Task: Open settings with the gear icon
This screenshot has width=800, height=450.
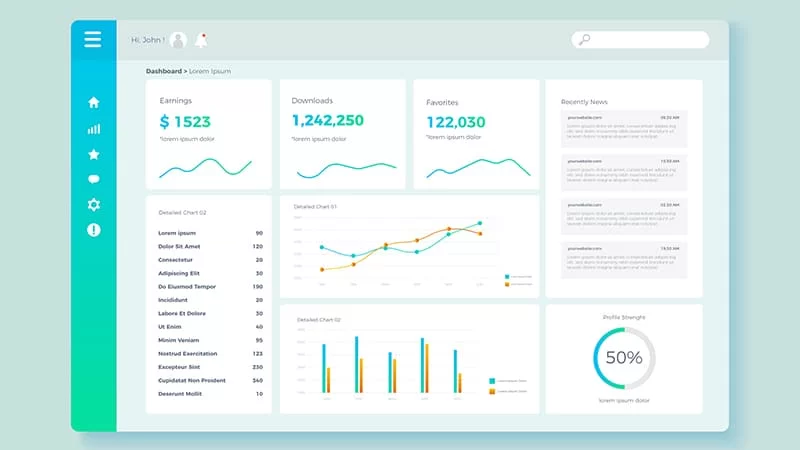Action: coord(93,205)
